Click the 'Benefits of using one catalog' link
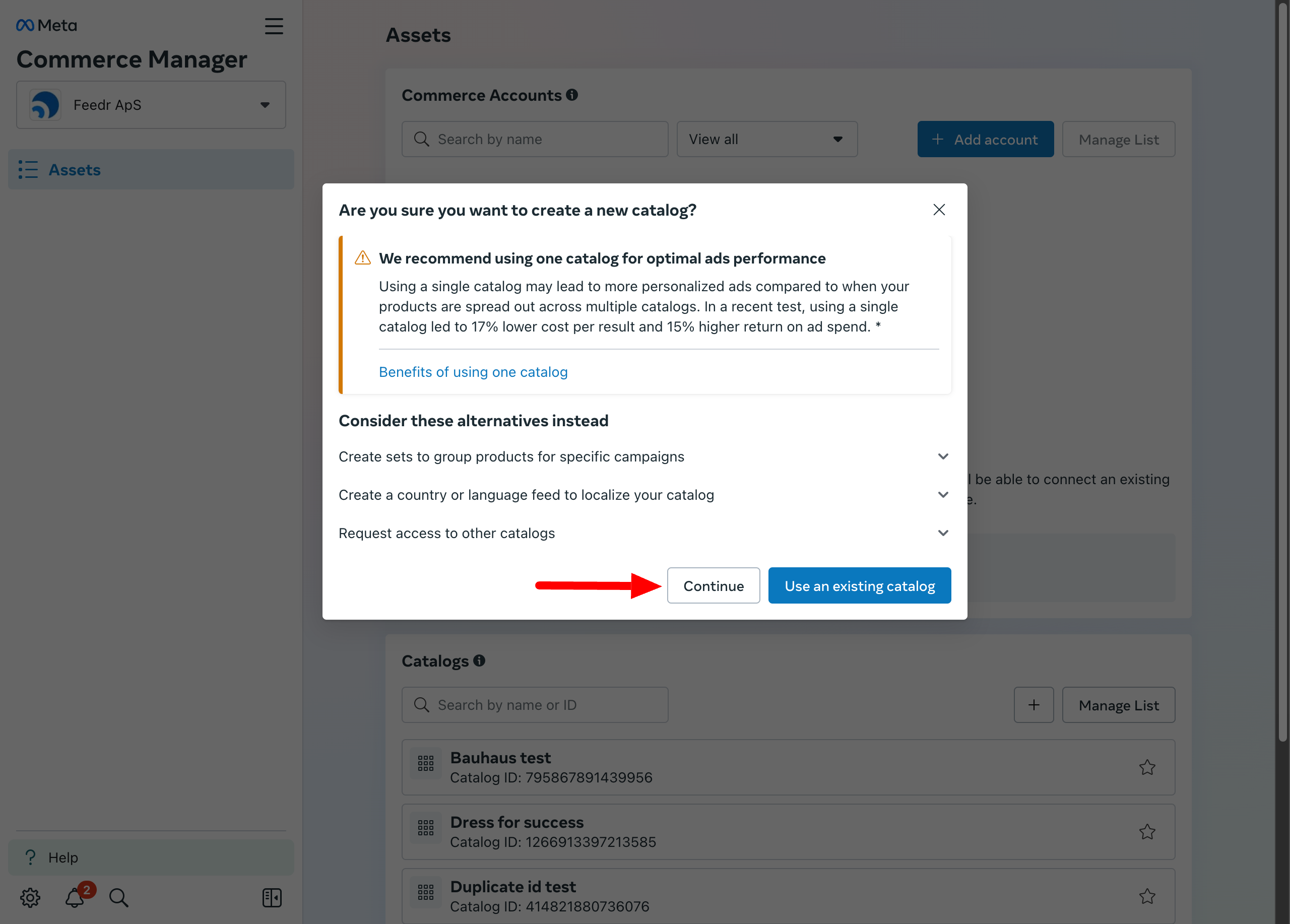 pos(473,371)
